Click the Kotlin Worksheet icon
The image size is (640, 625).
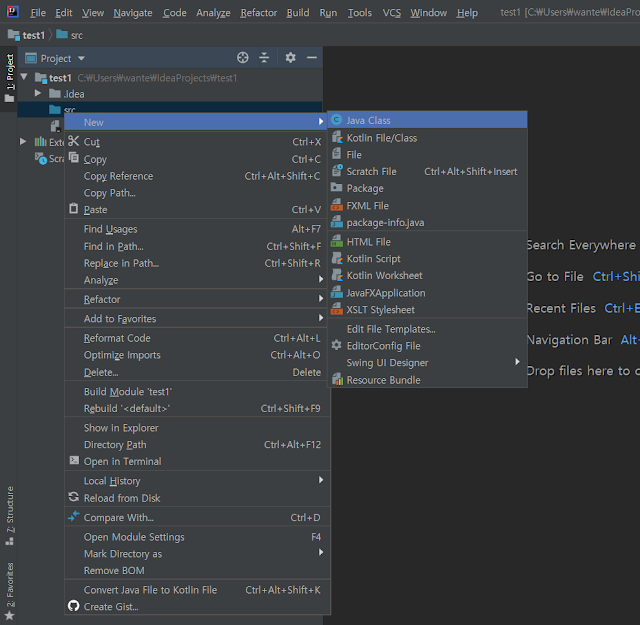click(337, 275)
